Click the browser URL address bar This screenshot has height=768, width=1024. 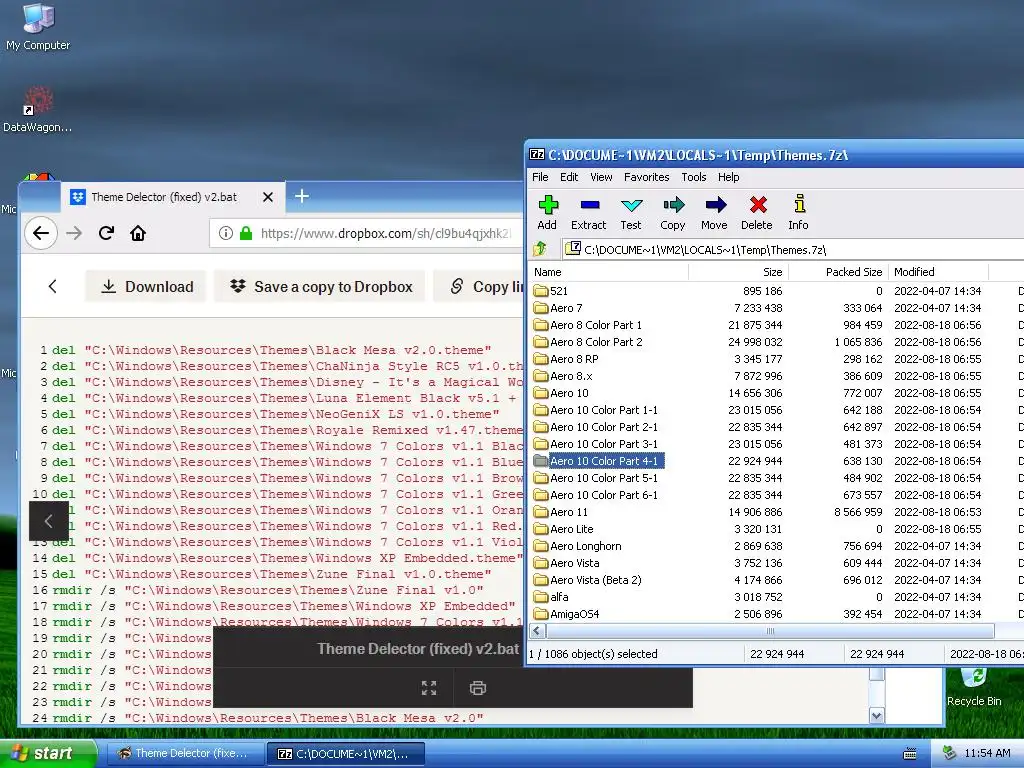pos(367,233)
